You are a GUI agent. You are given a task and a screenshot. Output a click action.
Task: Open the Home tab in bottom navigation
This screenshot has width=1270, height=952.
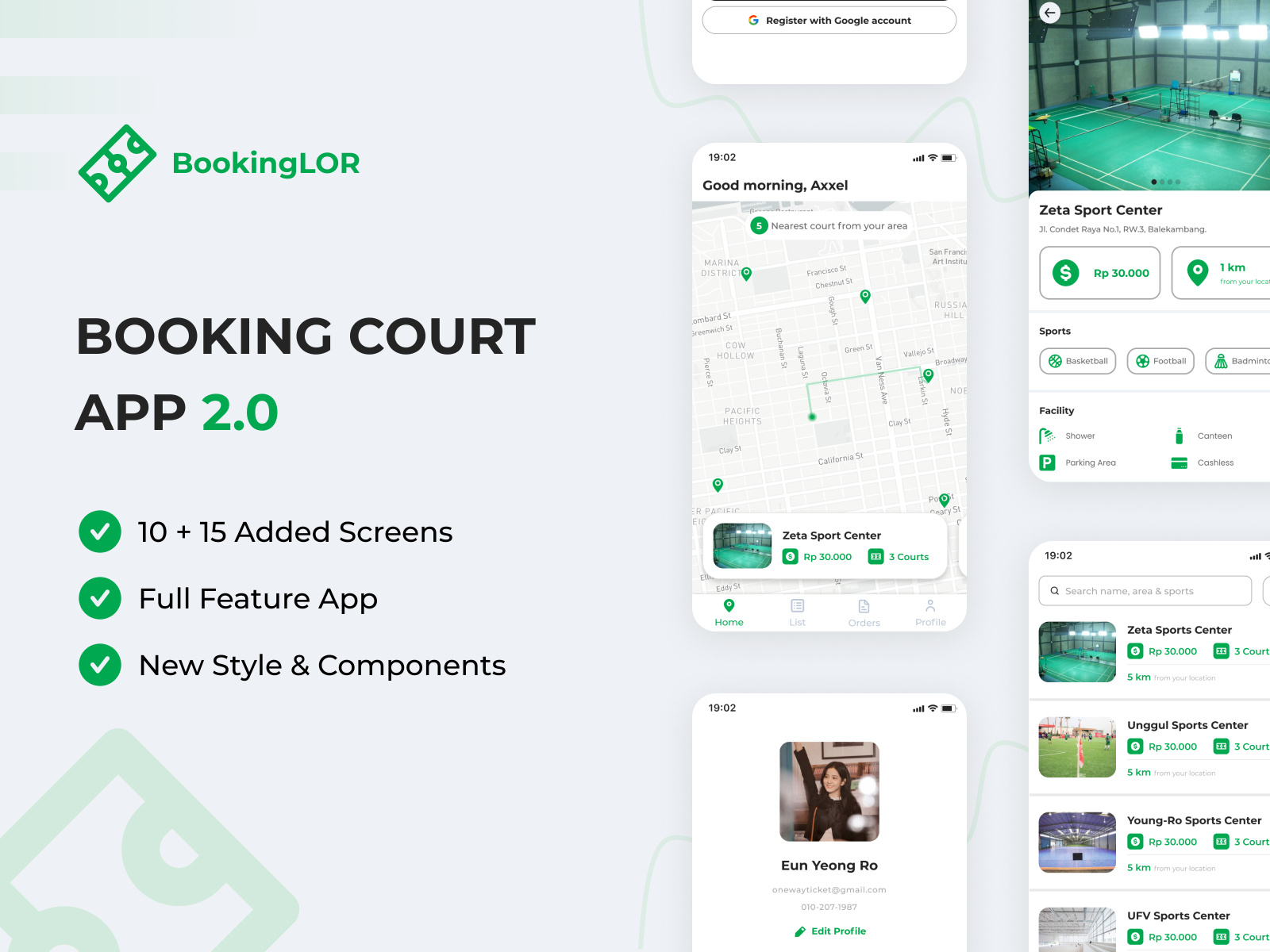(729, 612)
